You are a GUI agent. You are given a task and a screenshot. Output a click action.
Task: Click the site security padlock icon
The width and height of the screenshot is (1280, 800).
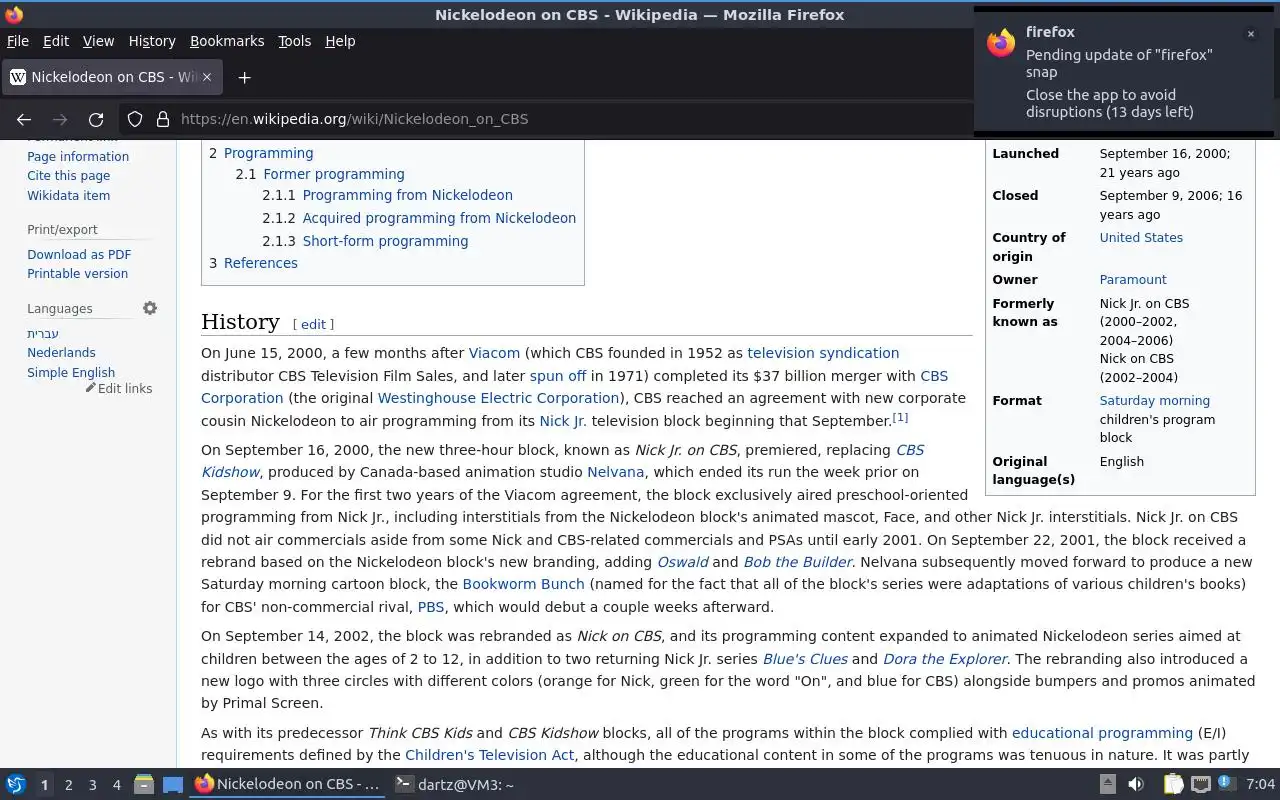(163, 119)
